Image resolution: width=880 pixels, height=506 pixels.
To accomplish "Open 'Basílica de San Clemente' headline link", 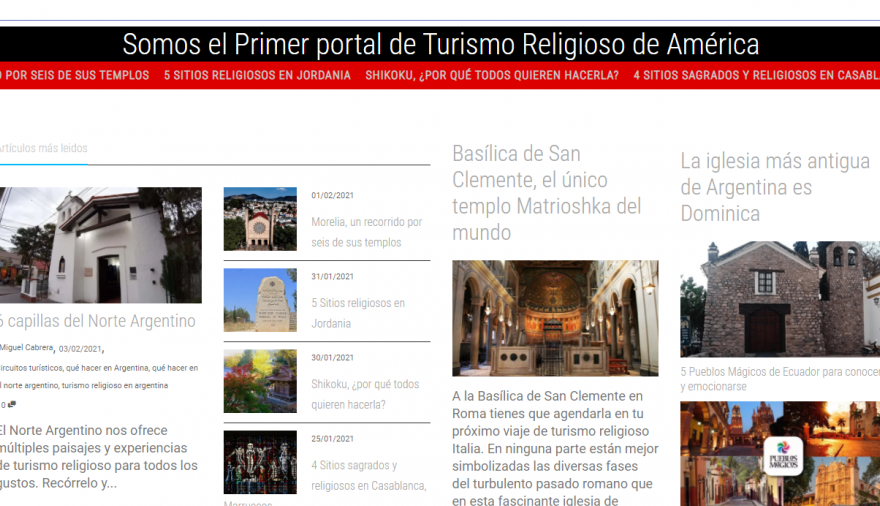I will (x=546, y=193).
